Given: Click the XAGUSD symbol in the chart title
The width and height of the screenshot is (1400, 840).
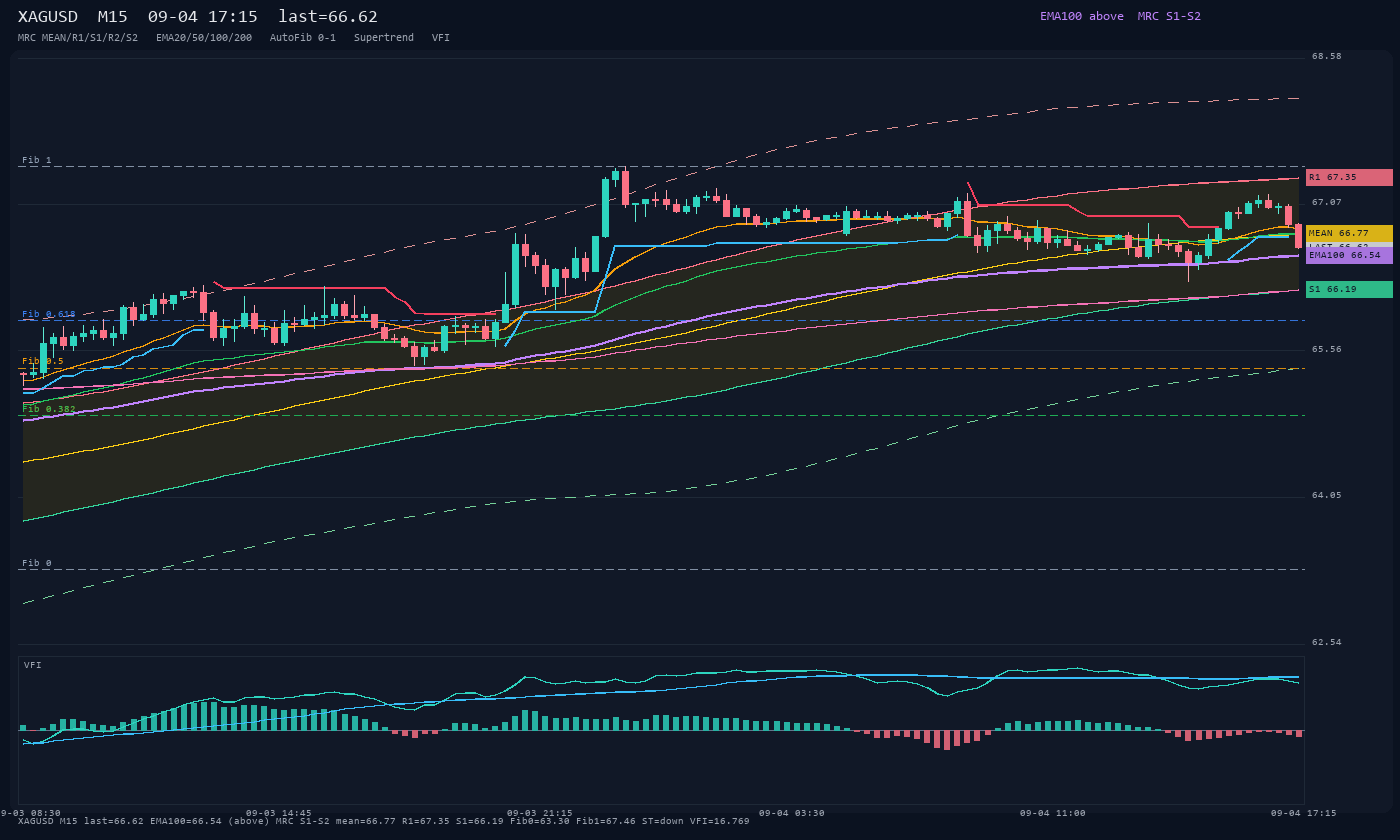Looking at the screenshot, I should pos(48,17).
